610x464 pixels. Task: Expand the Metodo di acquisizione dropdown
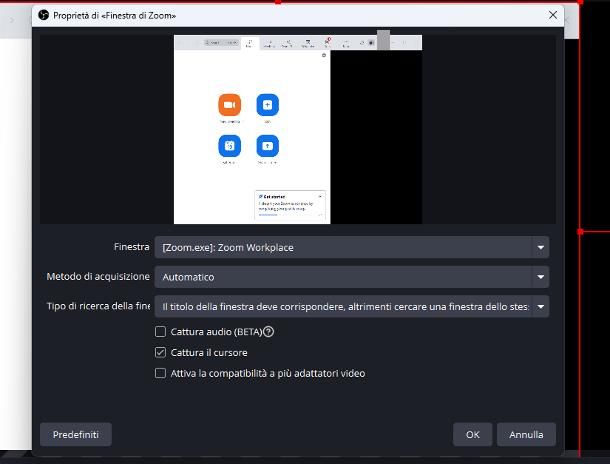pos(352,277)
